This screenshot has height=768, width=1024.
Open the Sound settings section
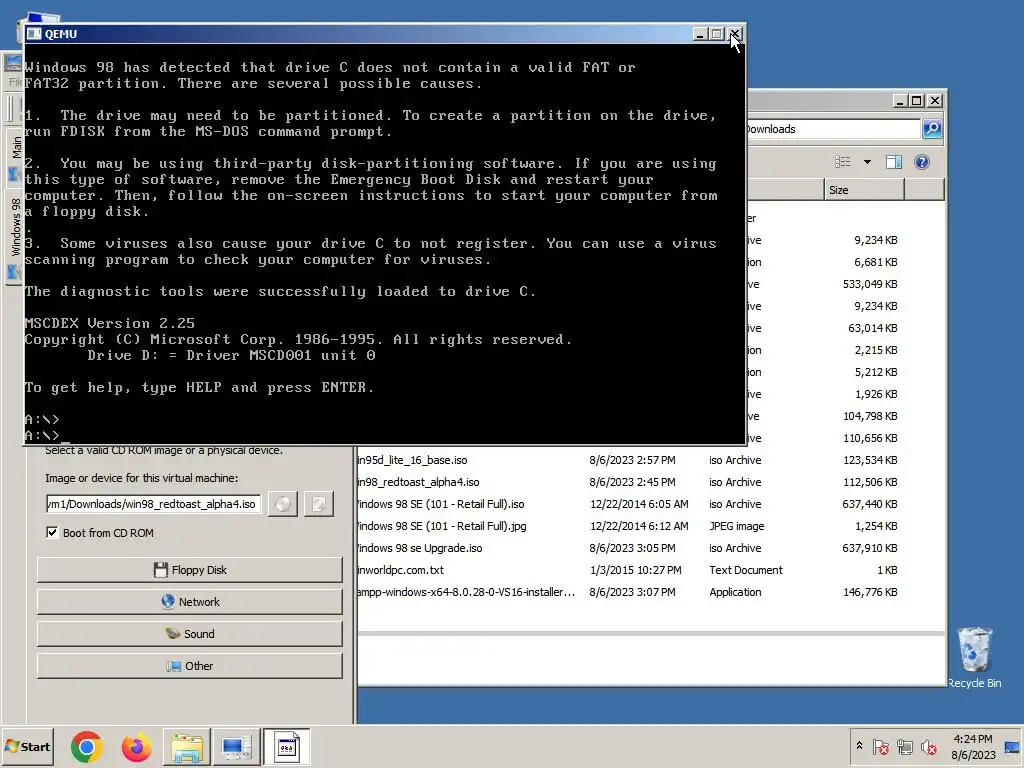click(x=189, y=633)
